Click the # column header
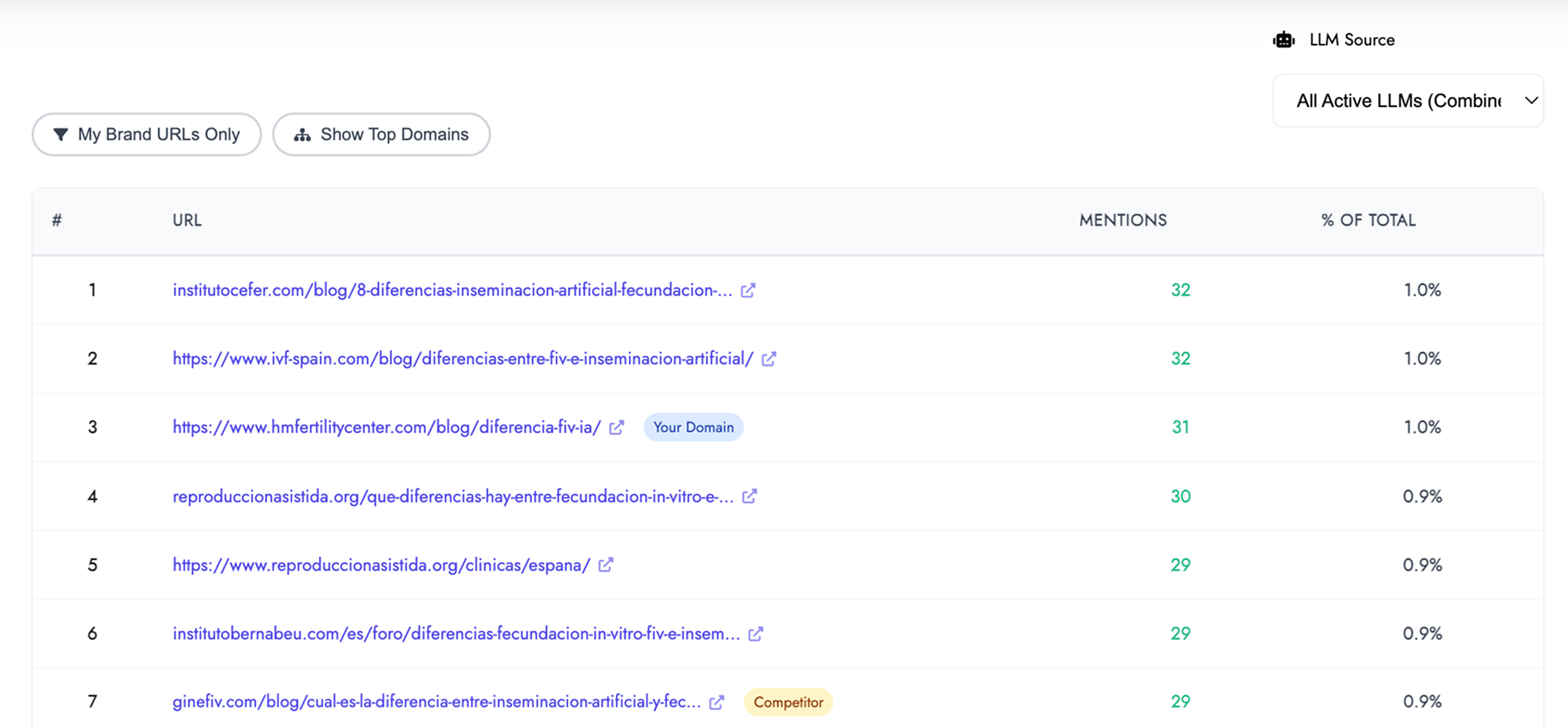 pos(57,220)
